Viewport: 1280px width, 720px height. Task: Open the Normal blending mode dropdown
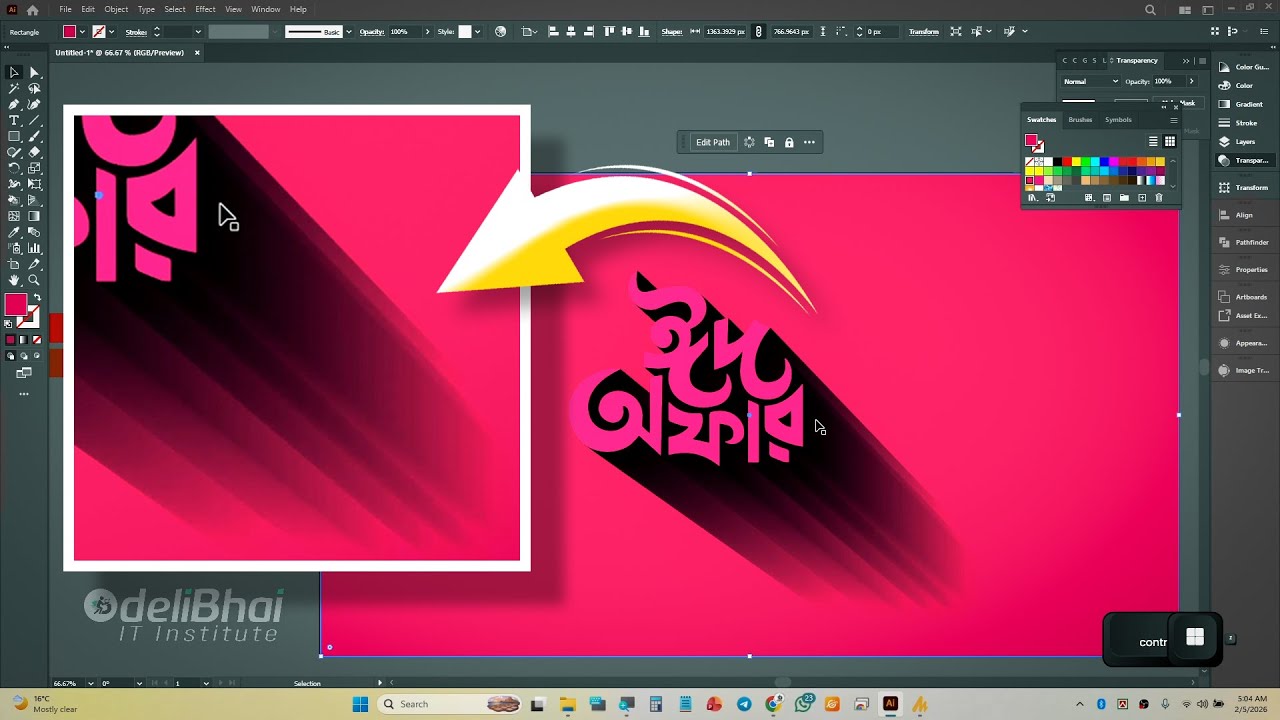click(x=1091, y=81)
